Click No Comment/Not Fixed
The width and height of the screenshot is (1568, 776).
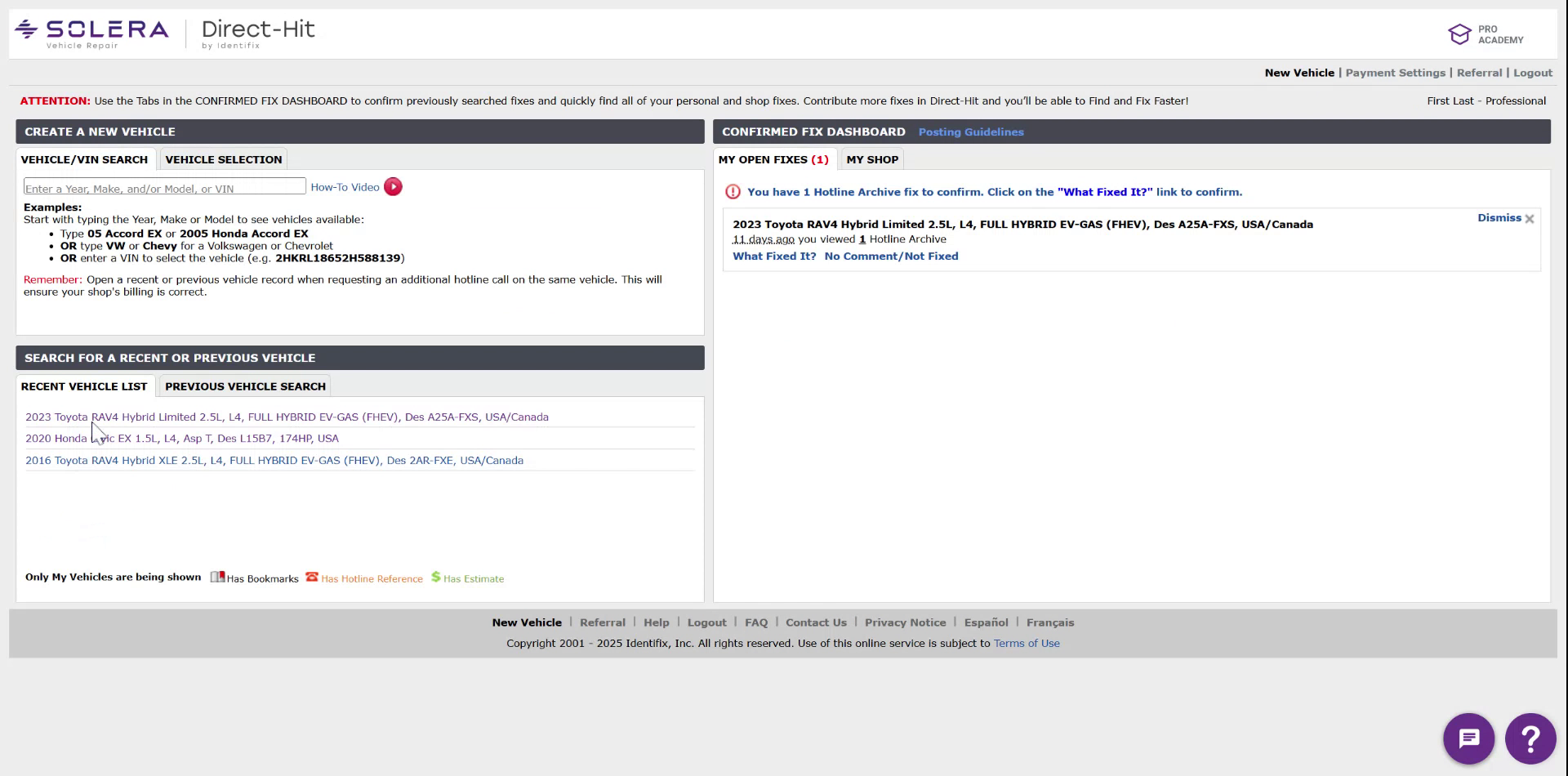coord(892,256)
